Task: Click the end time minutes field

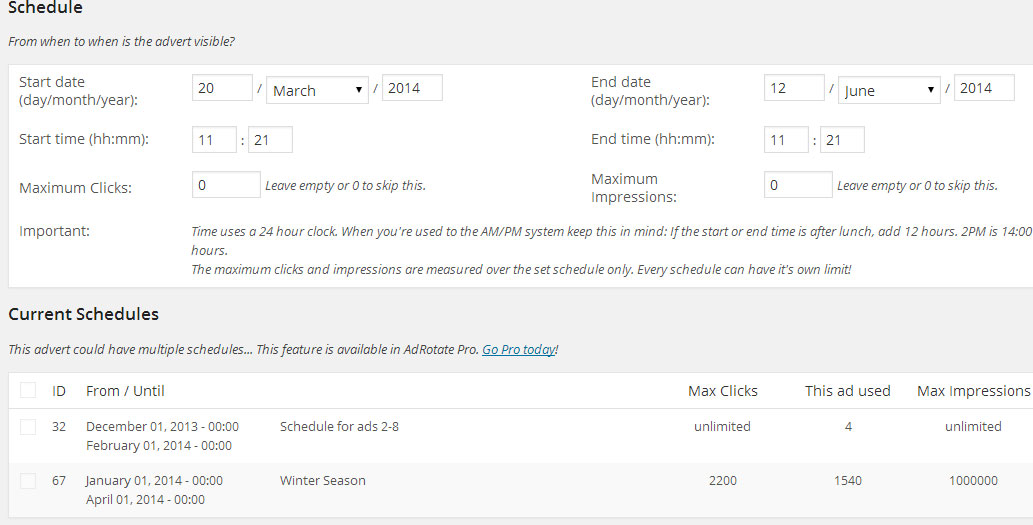Action: (x=842, y=140)
